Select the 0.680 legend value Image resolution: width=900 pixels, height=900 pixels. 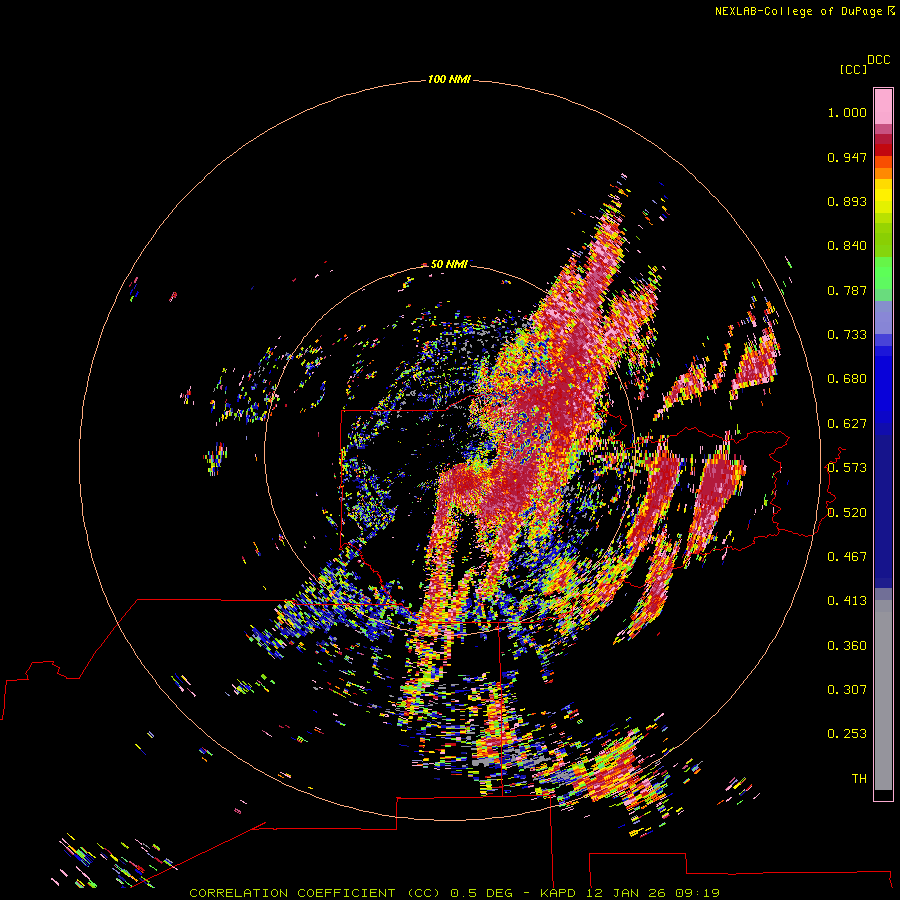(847, 379)
